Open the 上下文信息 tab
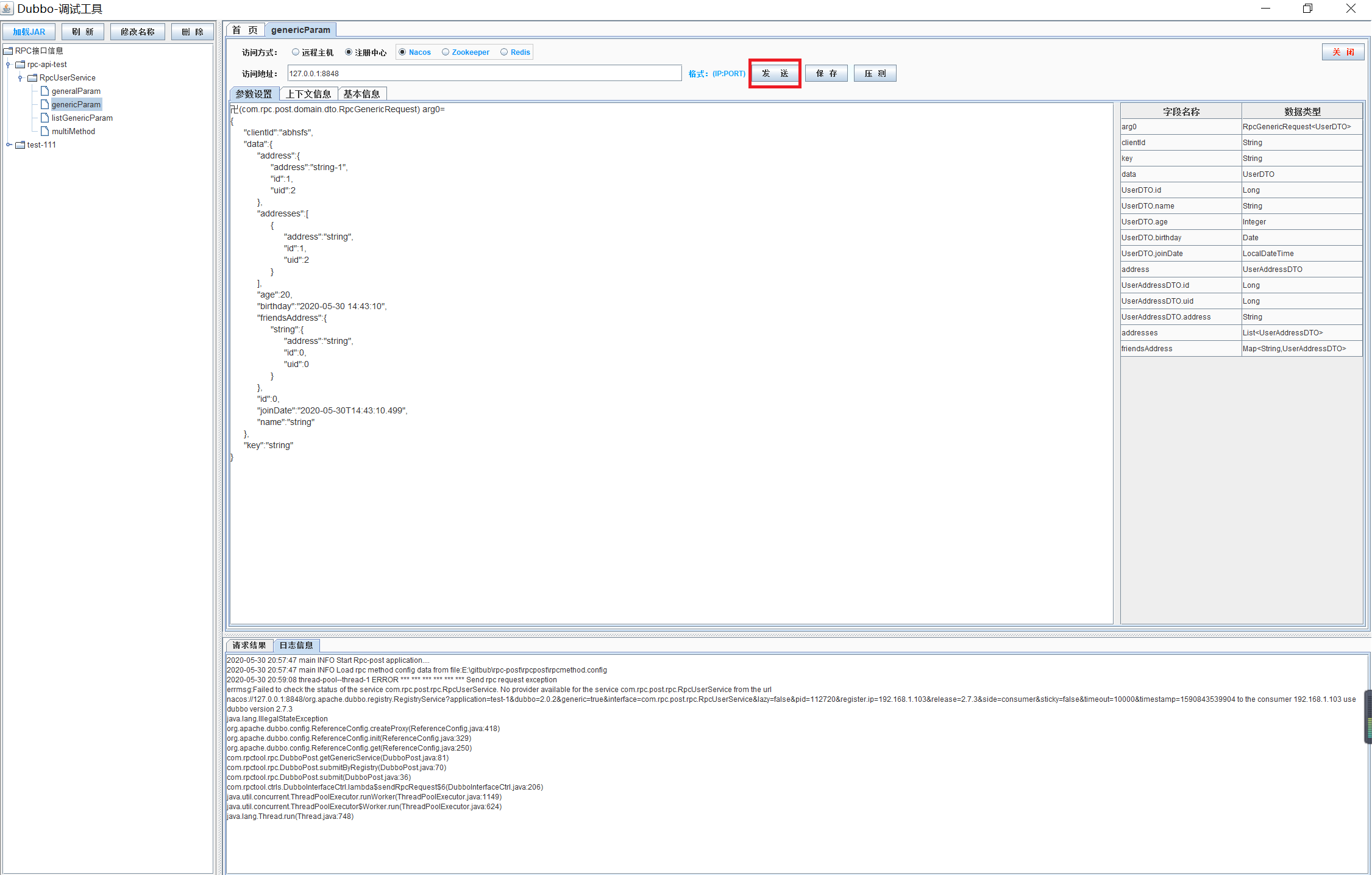 pos(308,94)
